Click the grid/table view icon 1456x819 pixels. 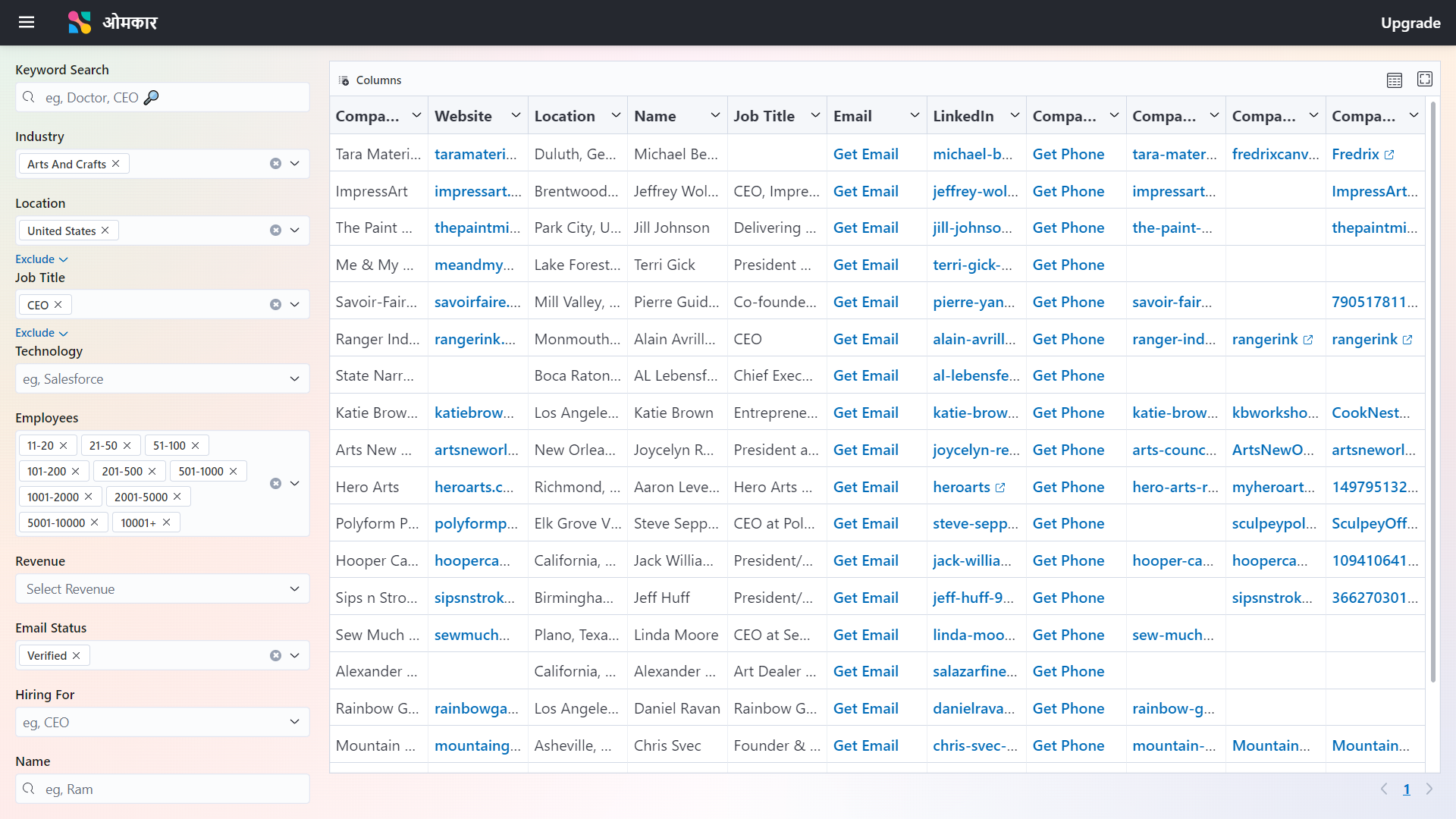[x=1394, y=79]
